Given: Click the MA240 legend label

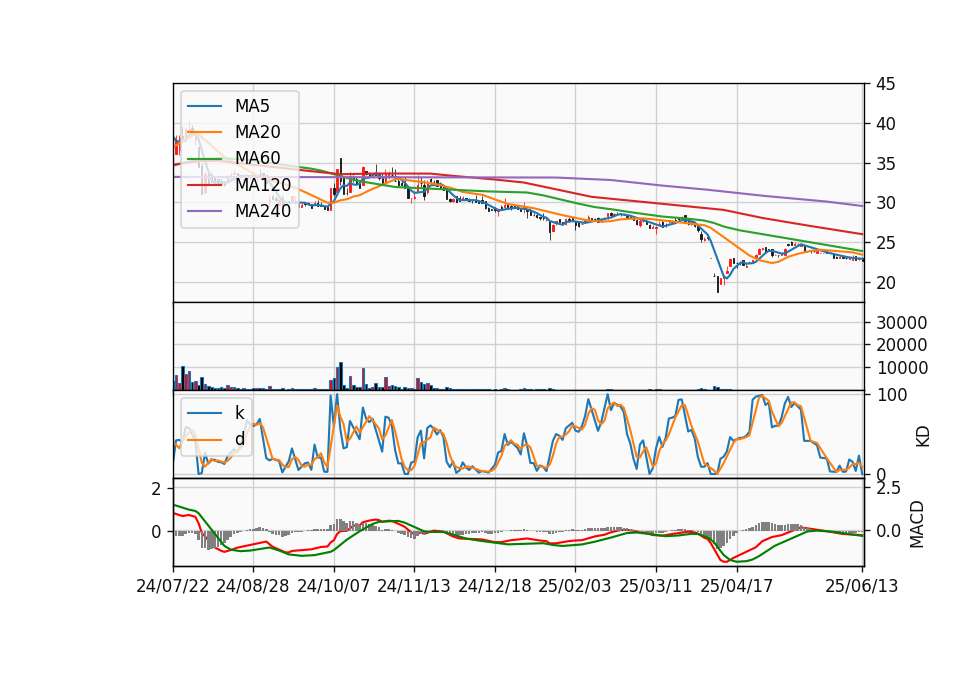Looking at the screenshot, I should (263, 211).
